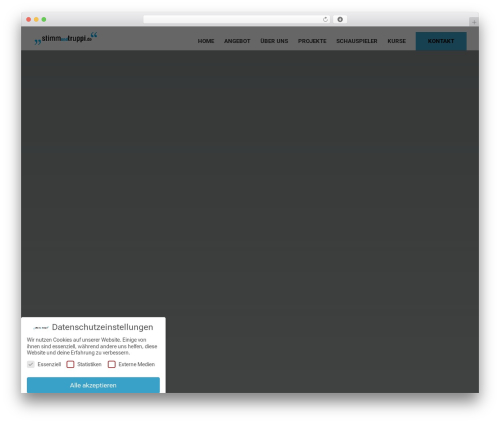500x423 pixels.
Task: Maximize the window with the green button
Action: (44, 19)
